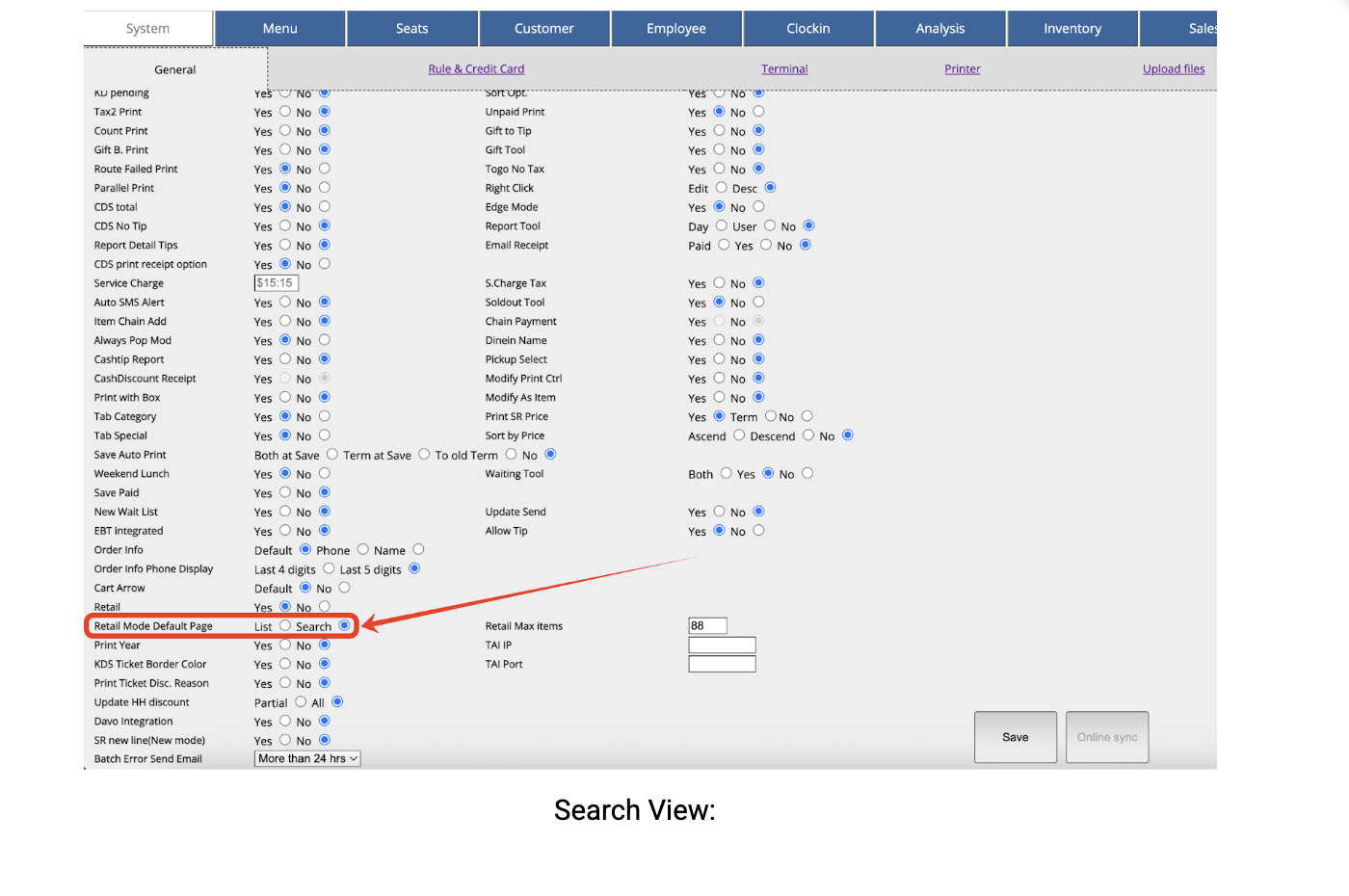Set Parallel Print to No
The width and height of the screenshot is (1349, 896).
[325, 187]
